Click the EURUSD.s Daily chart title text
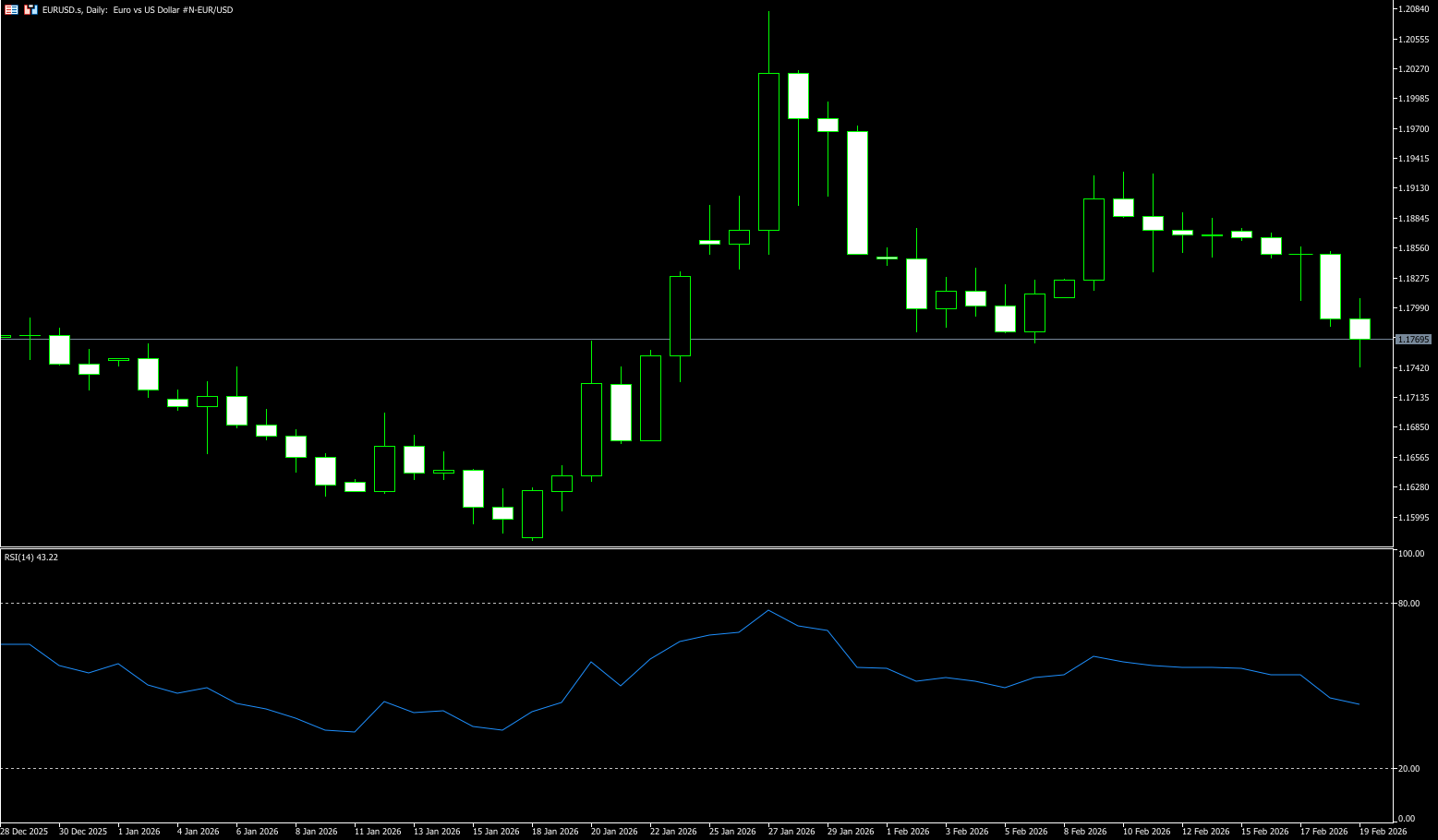The image size is (1438, 840). (138, 9)
